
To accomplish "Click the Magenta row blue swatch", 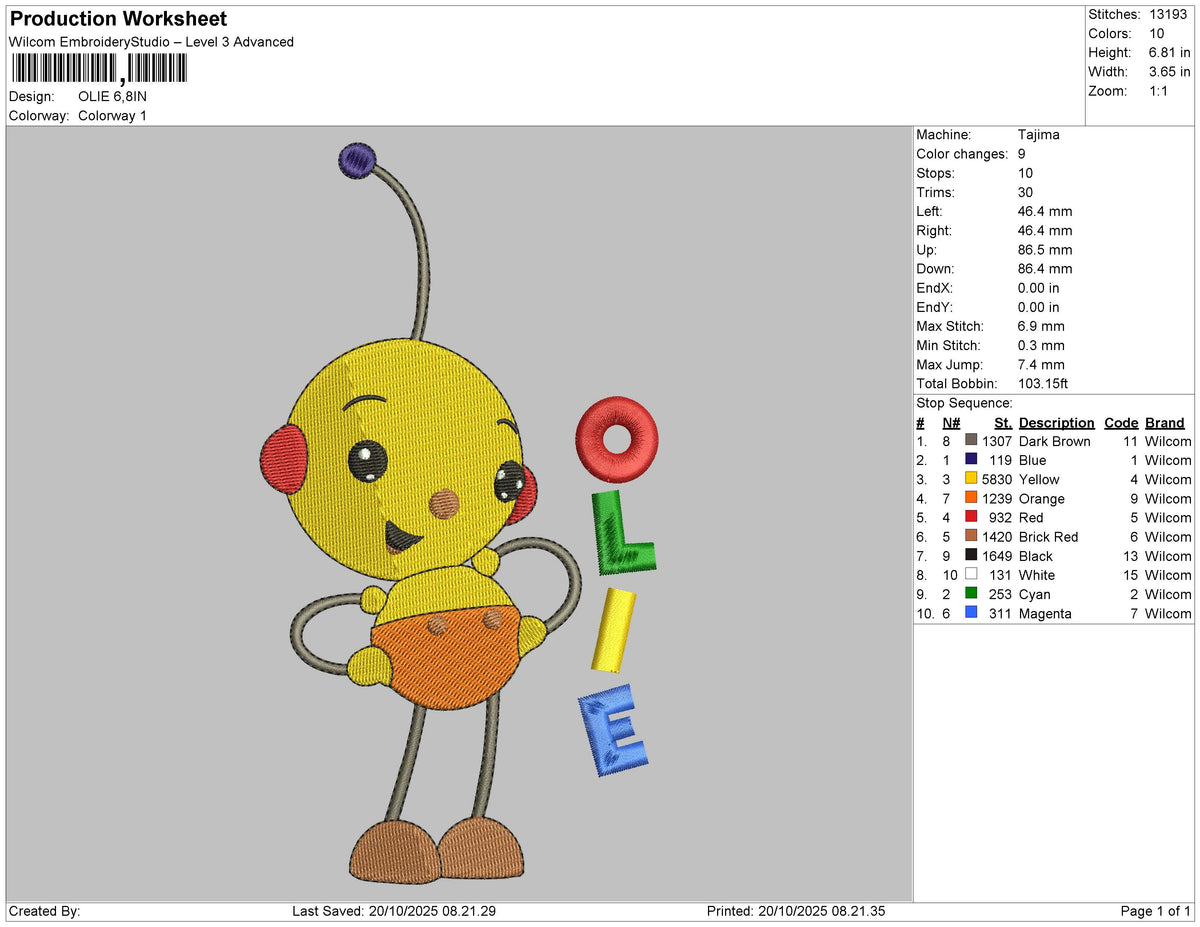I will coord(971,612).
